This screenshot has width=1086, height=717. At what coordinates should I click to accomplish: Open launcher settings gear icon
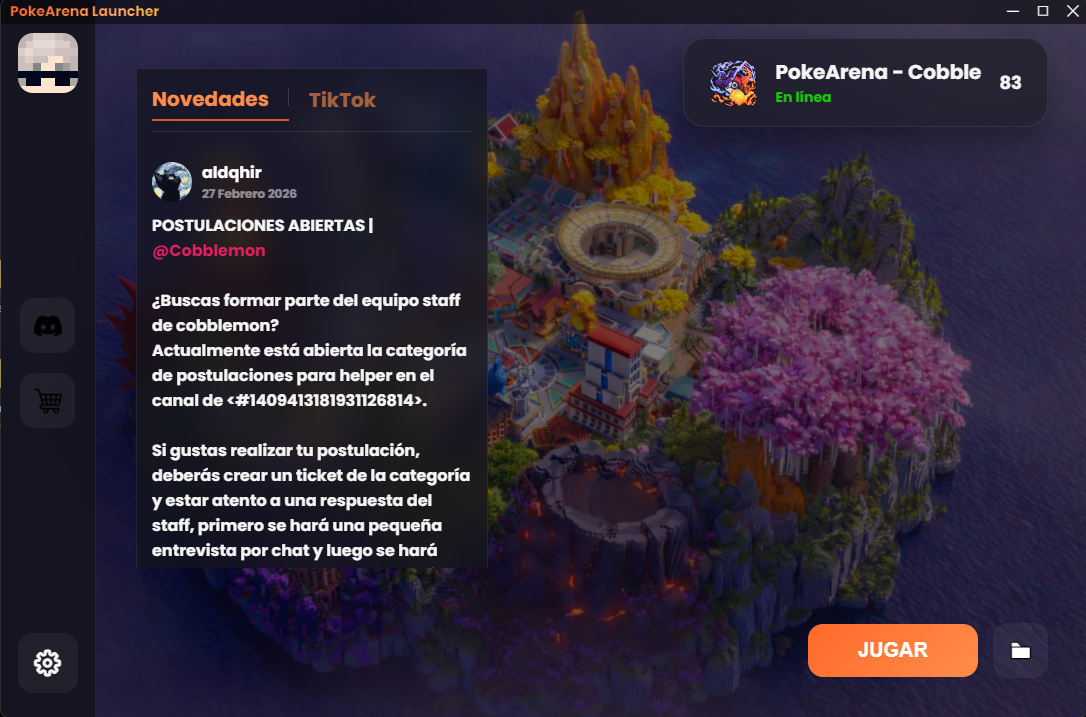tap(48, 663)
